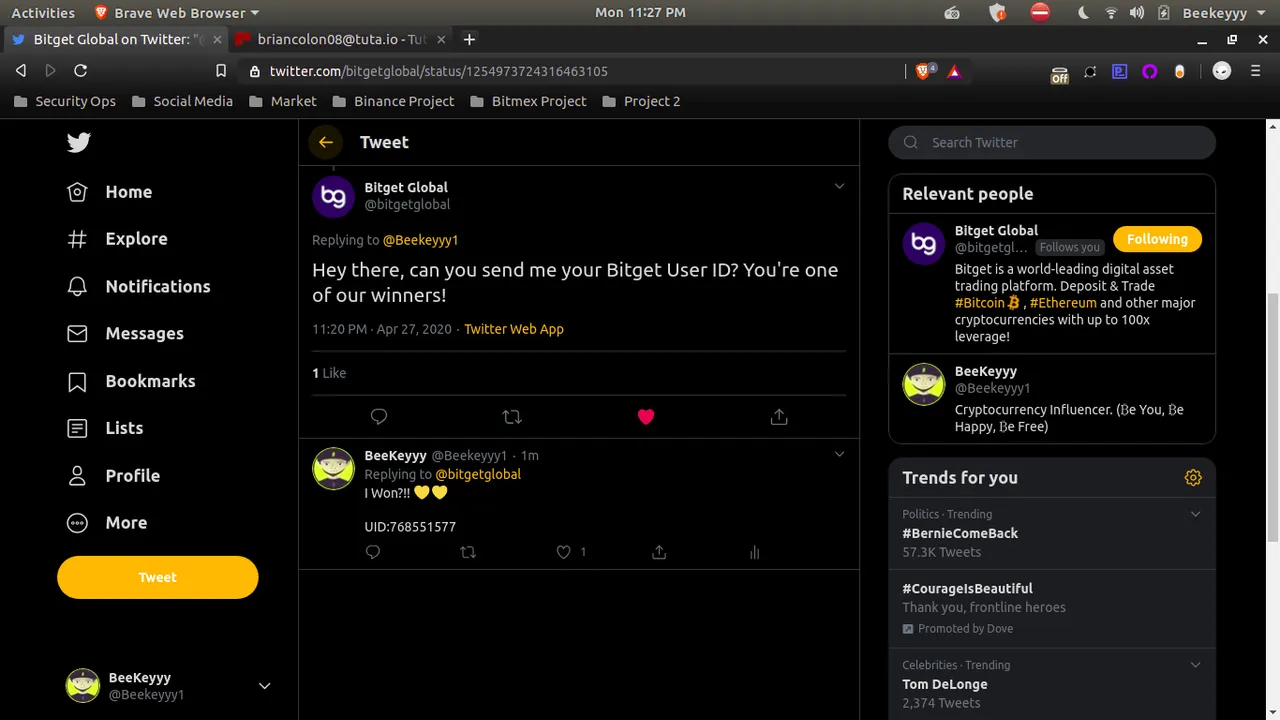The width and height of the screenshot is (1280, 720).
Task: Like the BeeKeyyy UID reply
Action: pos(564,552)
